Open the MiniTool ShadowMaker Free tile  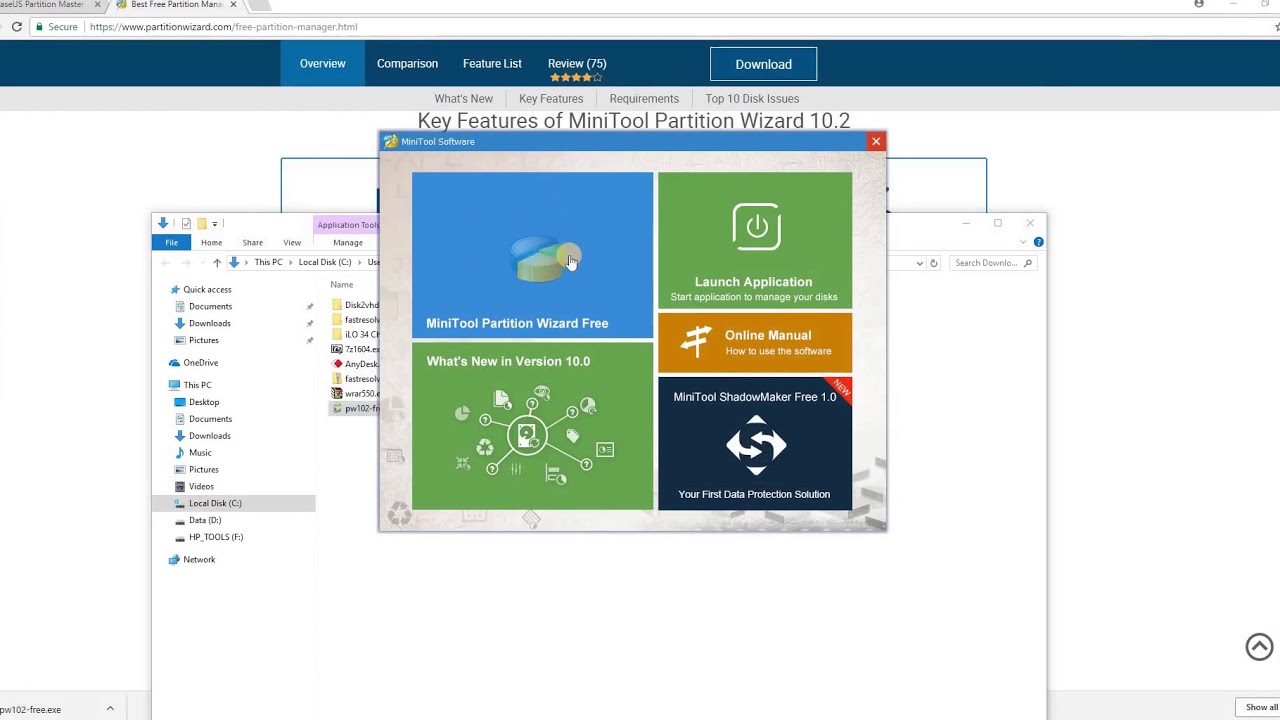pyautogui.click(x=755, y=443)
